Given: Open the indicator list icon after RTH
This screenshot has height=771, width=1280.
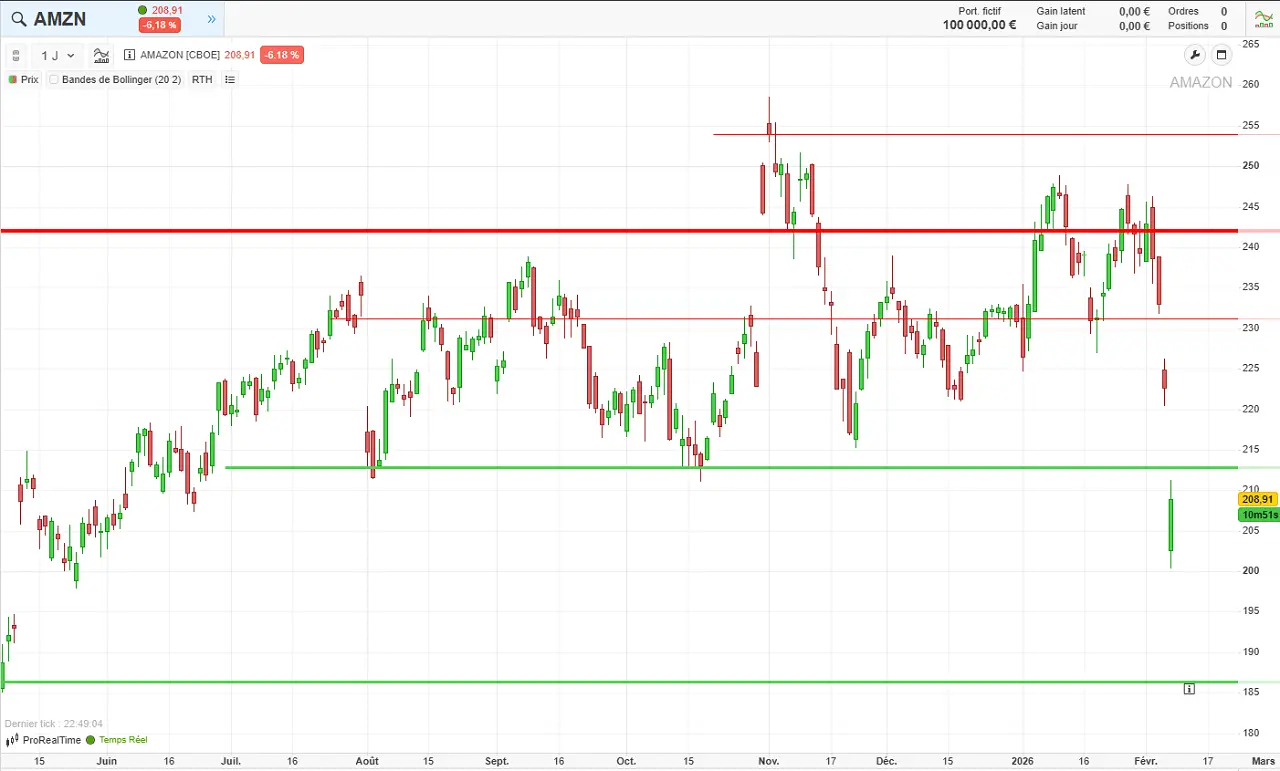Looking at the screenshot, I should point(229,79).
